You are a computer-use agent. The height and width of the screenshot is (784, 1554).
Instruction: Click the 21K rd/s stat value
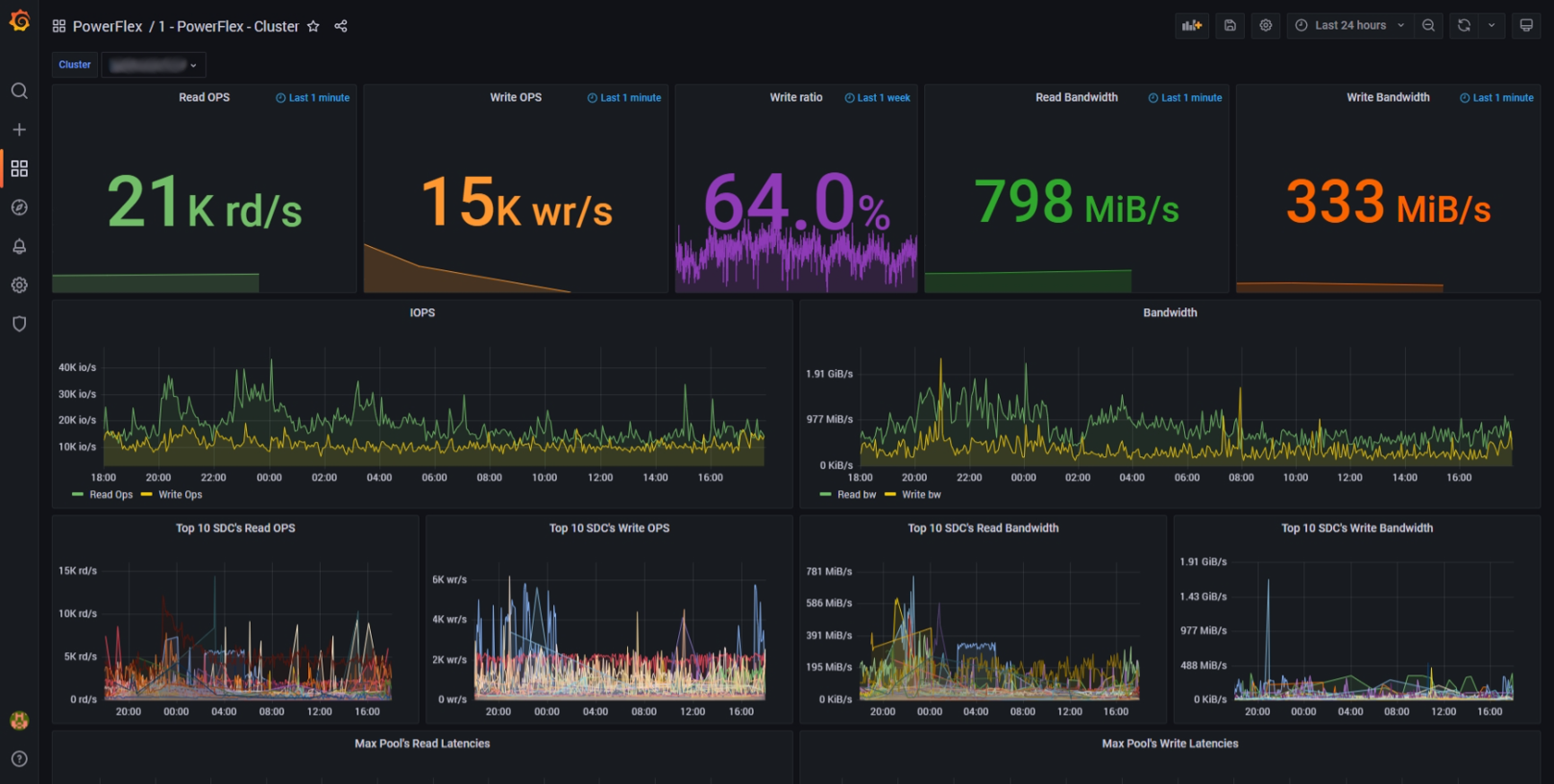click(204, 202)
